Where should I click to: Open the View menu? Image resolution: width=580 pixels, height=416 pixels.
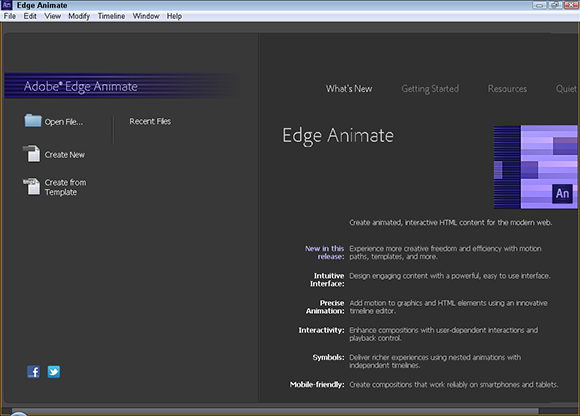53,16
